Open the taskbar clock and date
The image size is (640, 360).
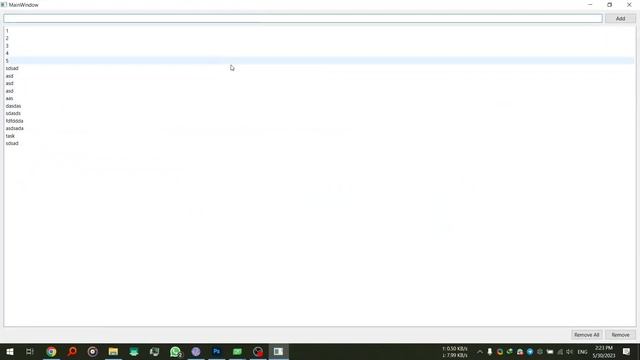click(x=604, y=352)
